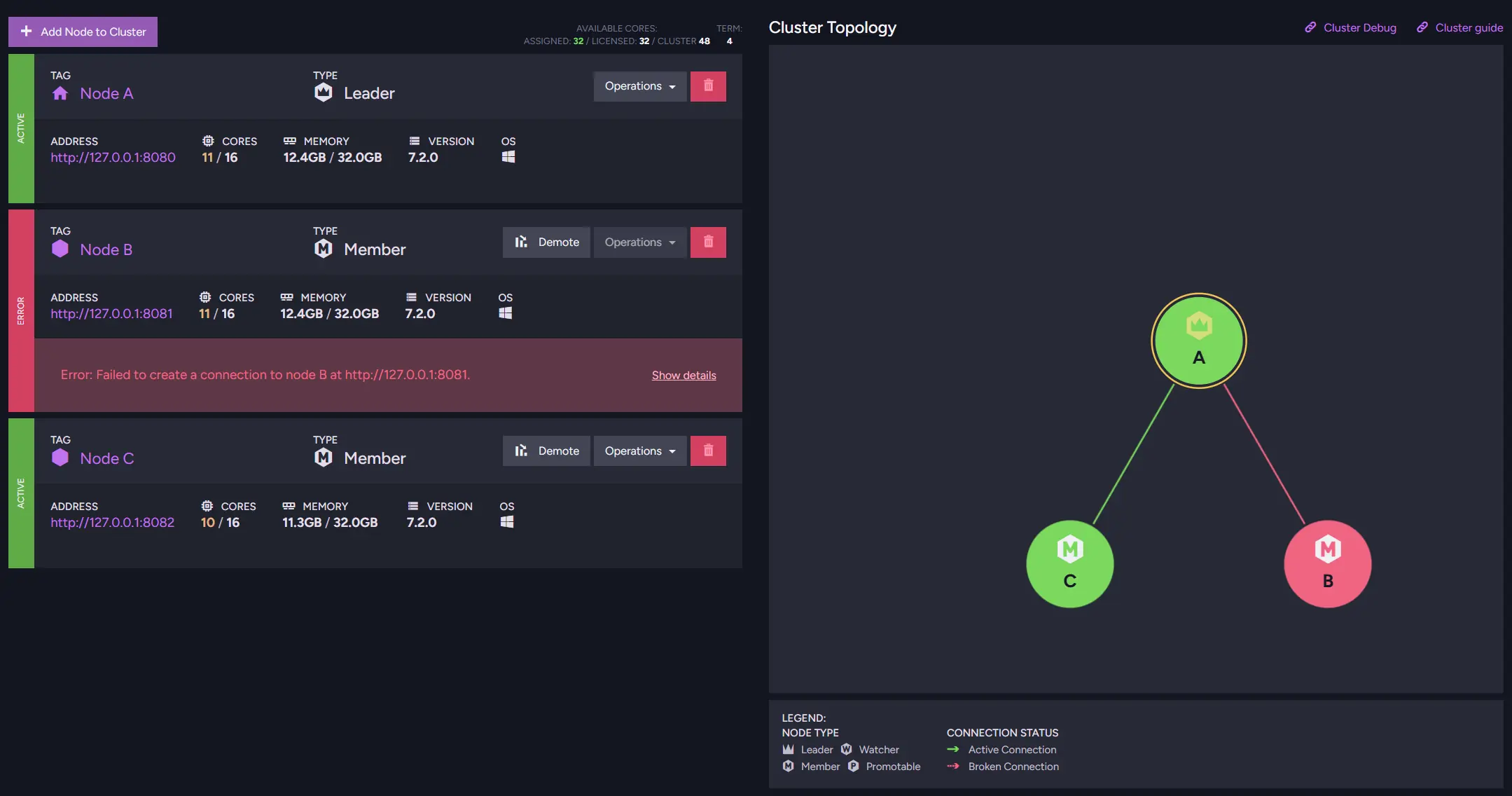Open Operations dropdown for Node B
Viewport: 1512px width, 796px height.
639,242
